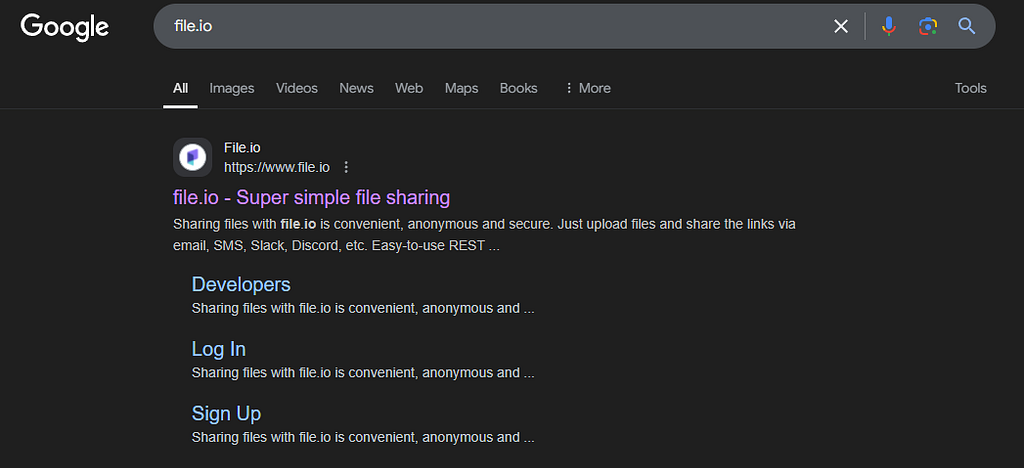The image size is (1024, 468).
Task: Switch to the Images tab
Action: coord(232,88)
